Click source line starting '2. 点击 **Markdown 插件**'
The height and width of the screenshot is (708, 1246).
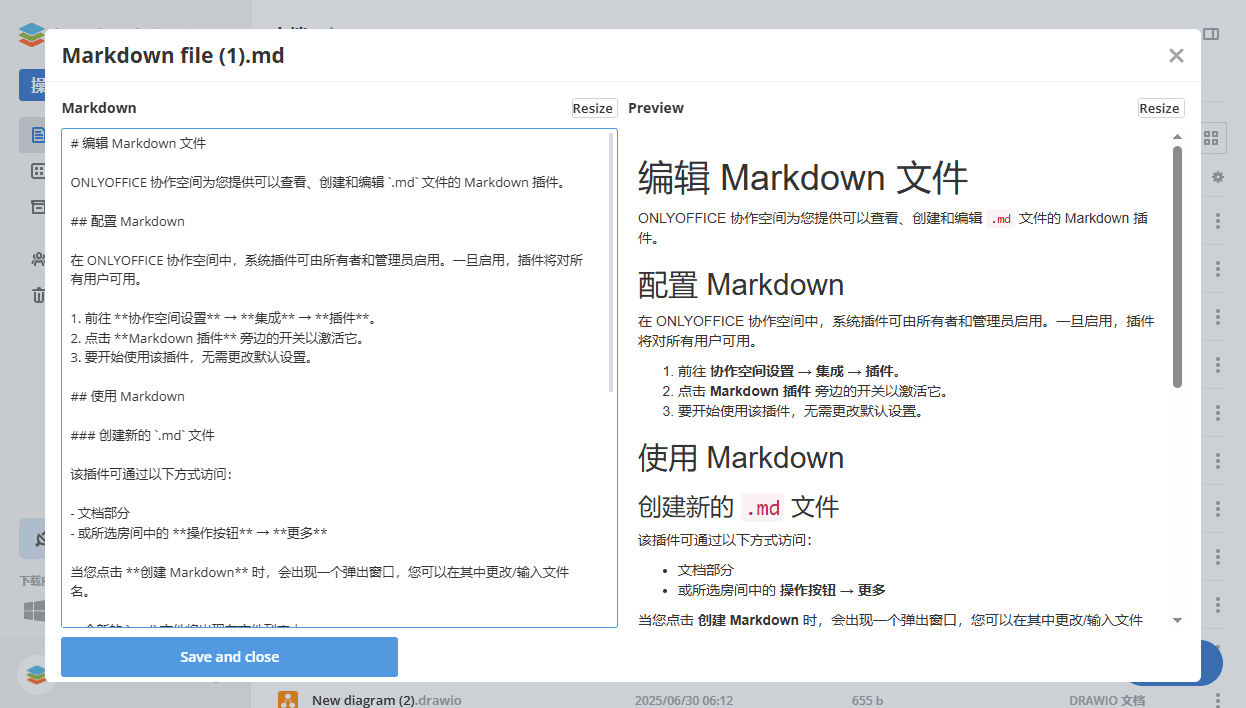[x=217, y=338]
